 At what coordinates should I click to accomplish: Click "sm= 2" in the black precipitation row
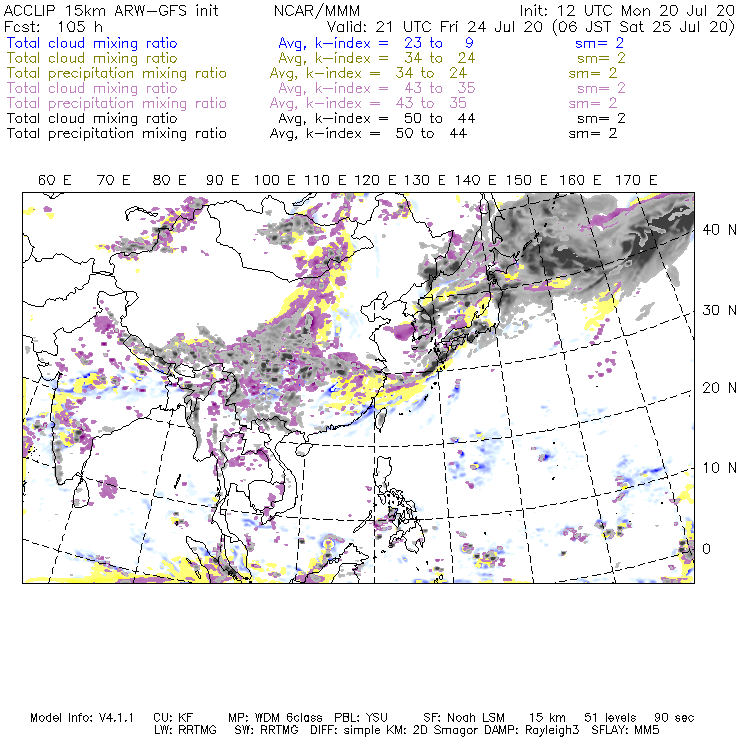coord(593,134)
